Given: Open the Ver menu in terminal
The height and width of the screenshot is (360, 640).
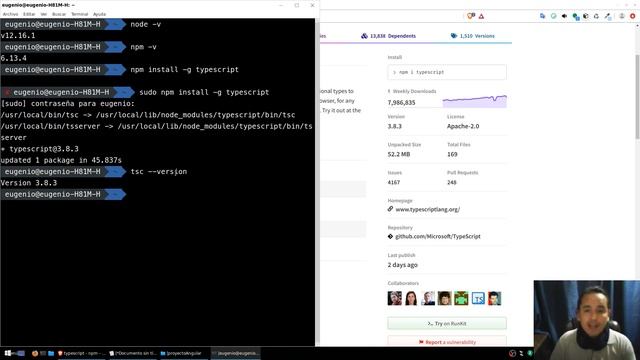Looking at the screenshot, I should 44,14.
